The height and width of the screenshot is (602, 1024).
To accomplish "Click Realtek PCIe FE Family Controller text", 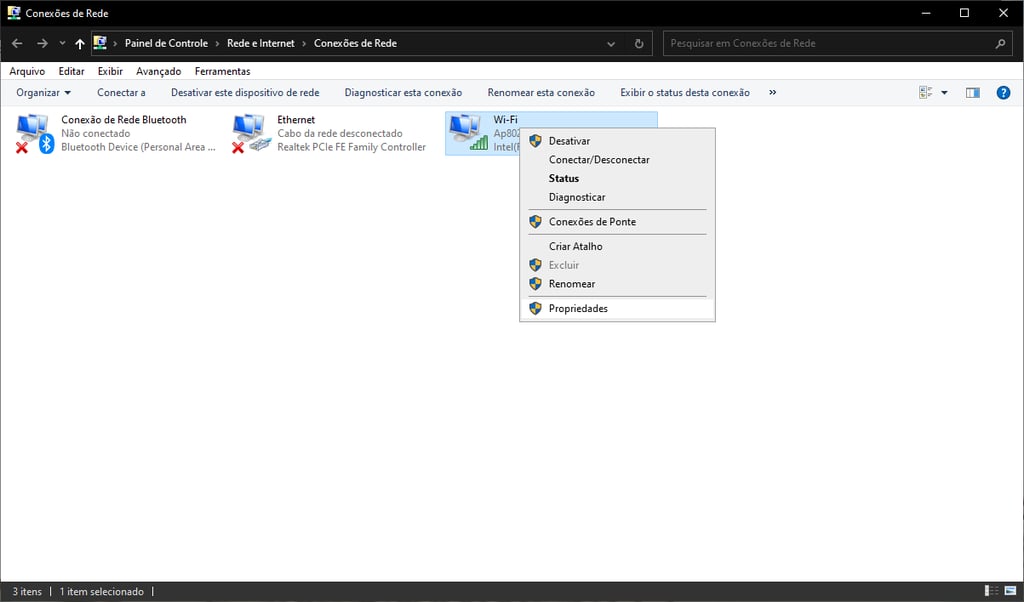I will pos(351,147).
